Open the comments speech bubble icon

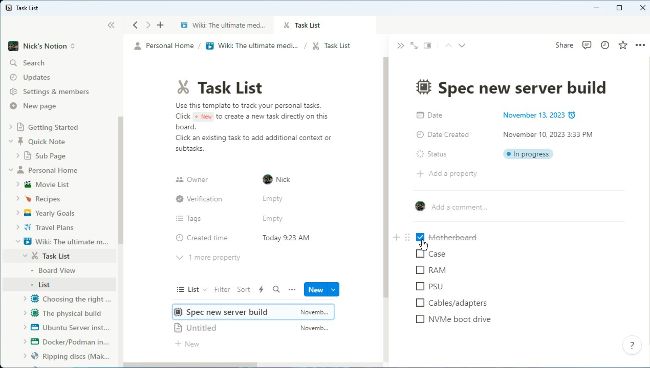click(586, 45)
